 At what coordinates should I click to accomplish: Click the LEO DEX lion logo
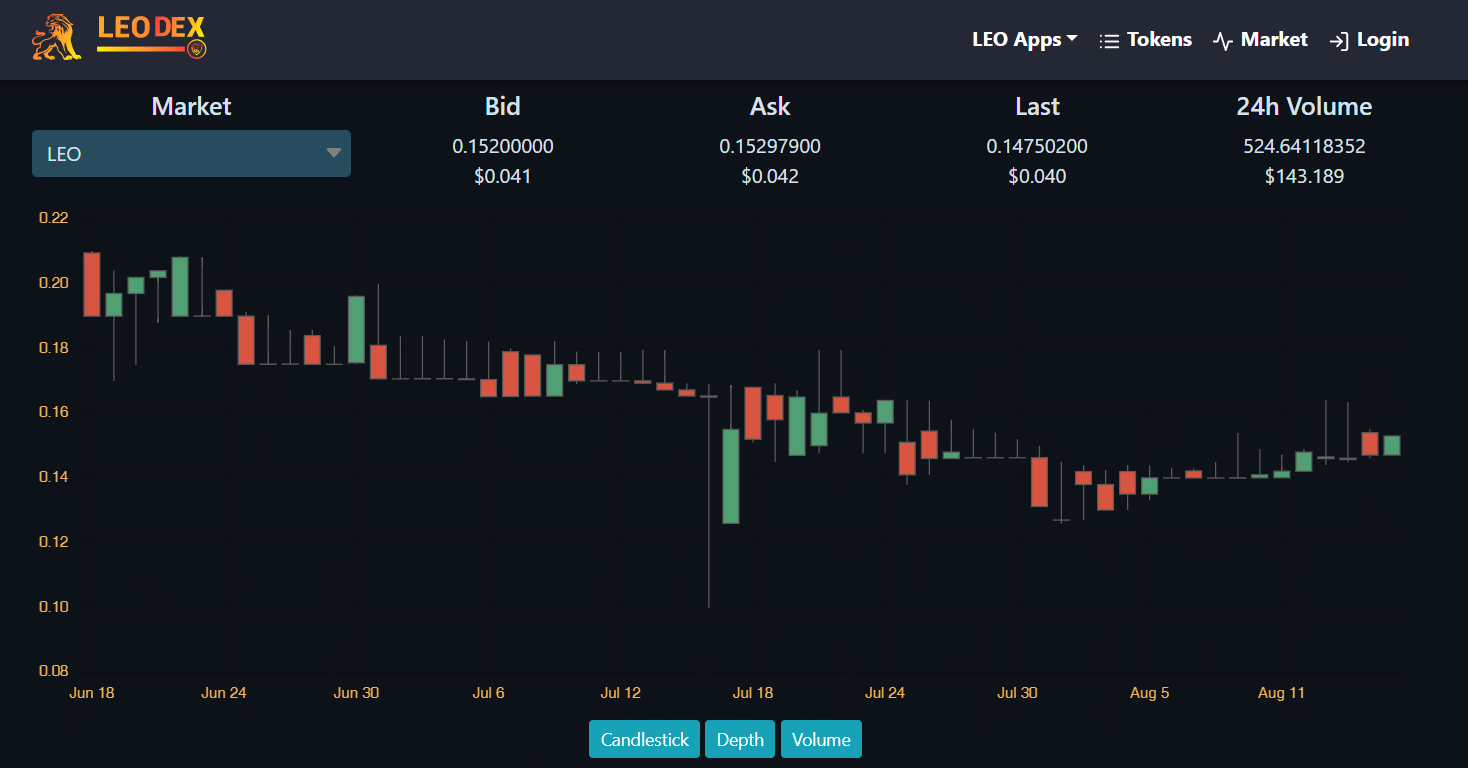point(120,38)
